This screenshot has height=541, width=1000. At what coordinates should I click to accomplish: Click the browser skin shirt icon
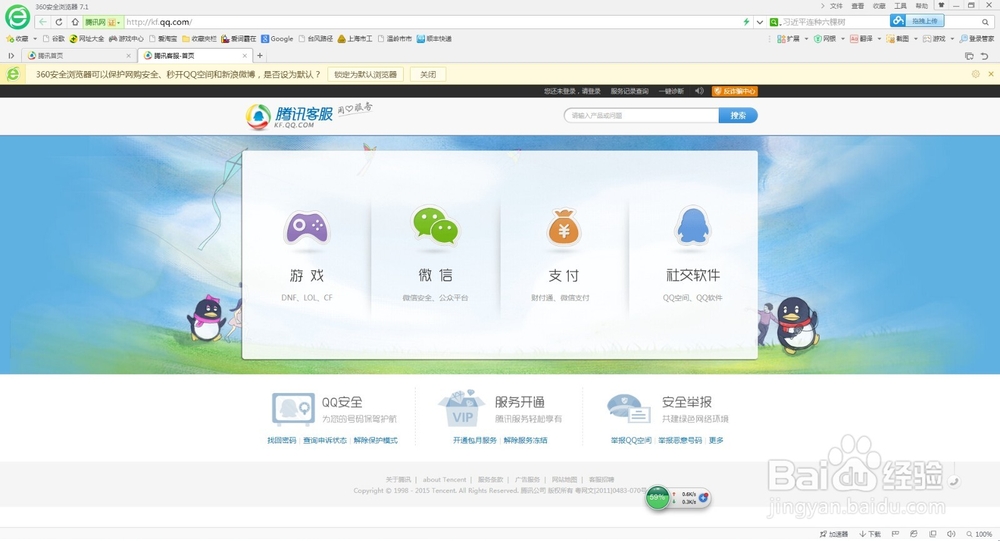pyautogui.click(x=941, y=5)
